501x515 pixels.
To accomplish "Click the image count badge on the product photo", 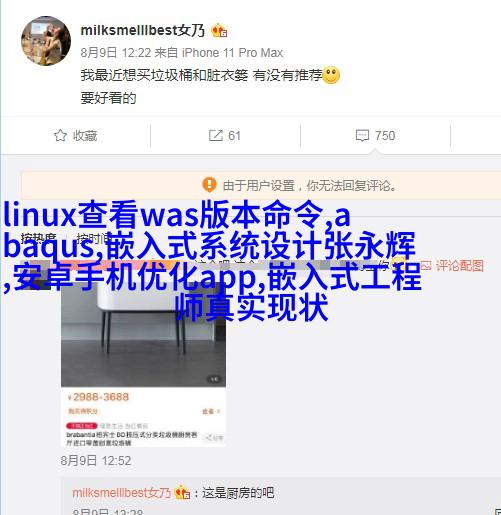I will point(214,379).
